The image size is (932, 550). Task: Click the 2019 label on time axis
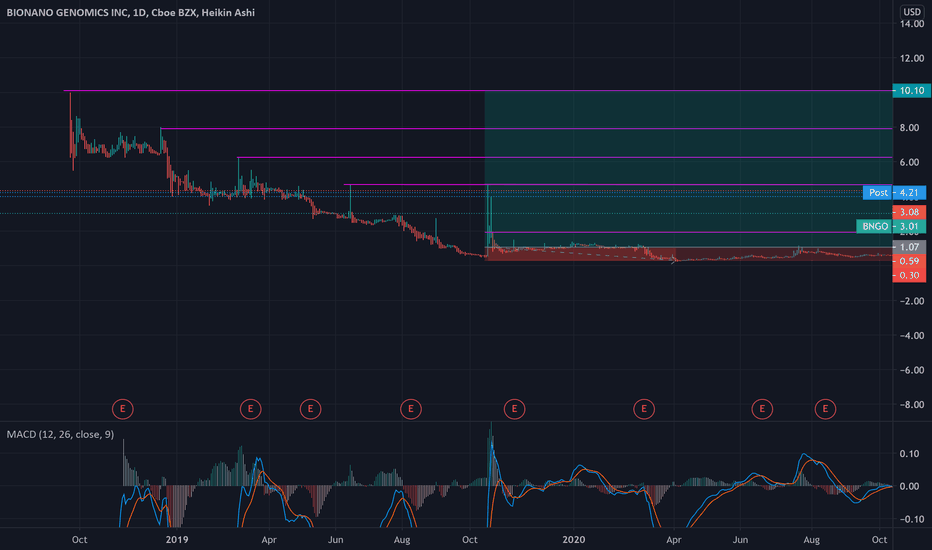point(177,540)
